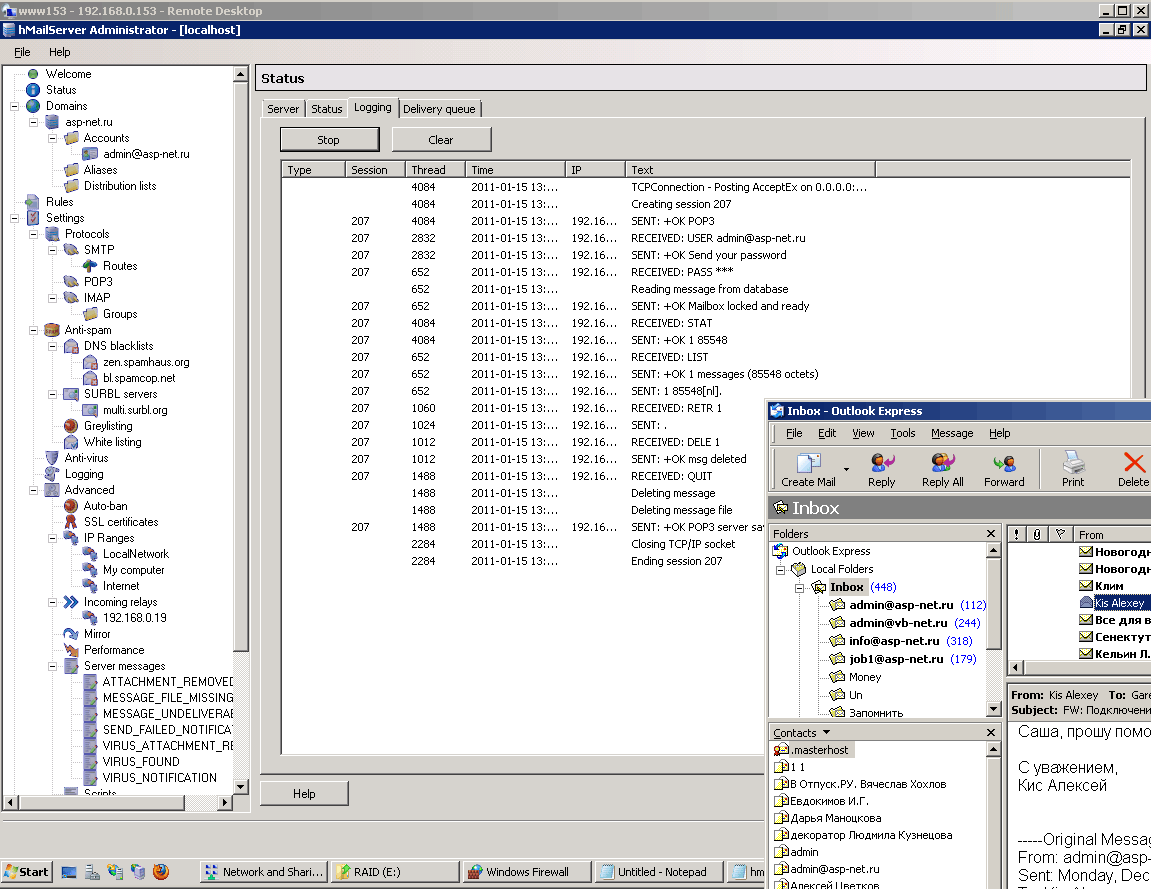The height and width of the screenshot is (889, 1151).
Task: Select the Greylisting icon in Anti-spam tree
Action: [71, 426]
